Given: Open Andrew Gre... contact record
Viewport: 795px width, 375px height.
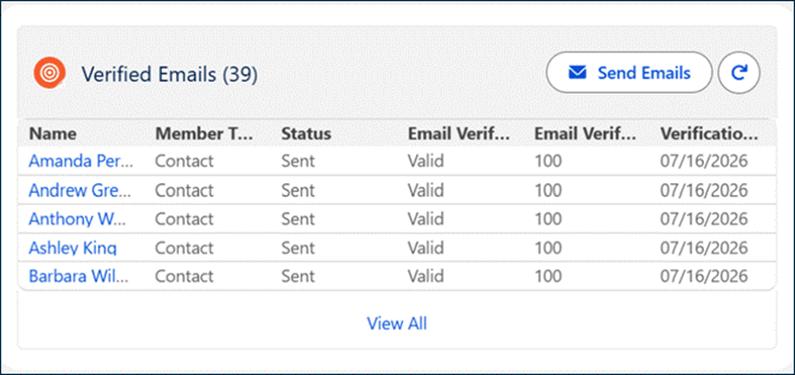Looking at the screenshot, I should coord(80,190).
